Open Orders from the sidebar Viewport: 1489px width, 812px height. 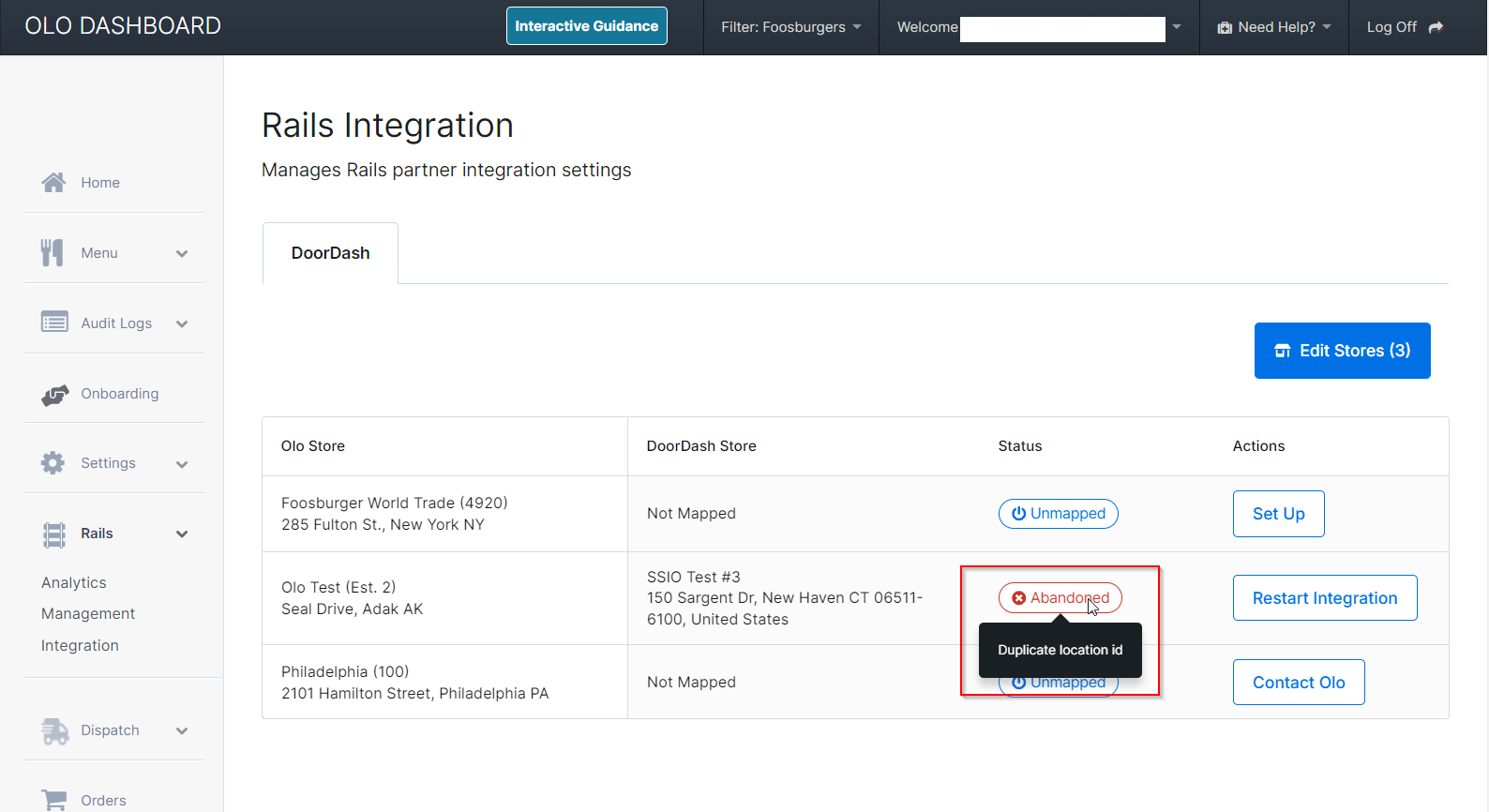pos(103,801)
